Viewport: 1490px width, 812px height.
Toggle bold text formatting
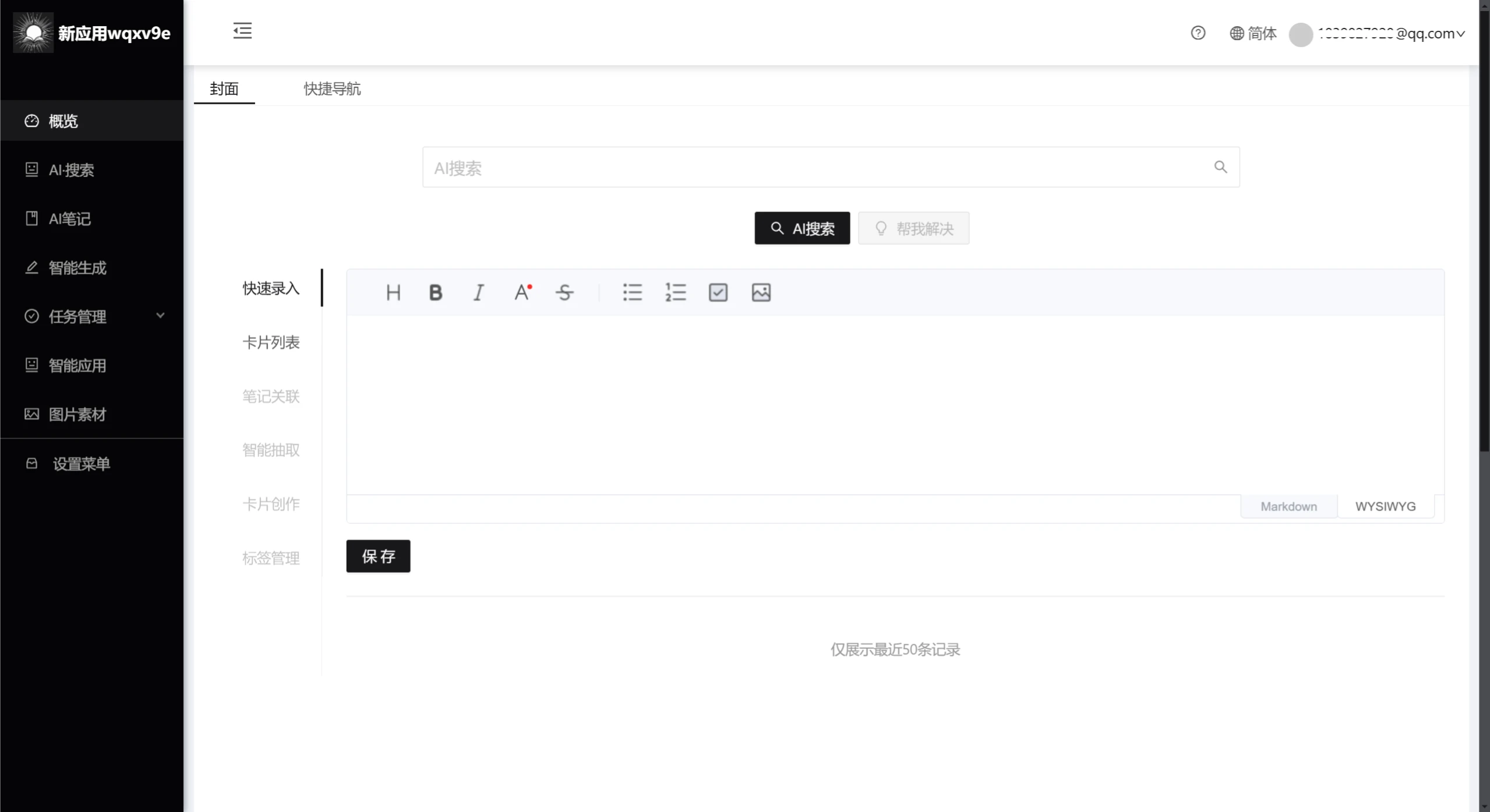(x=436, y=292)
